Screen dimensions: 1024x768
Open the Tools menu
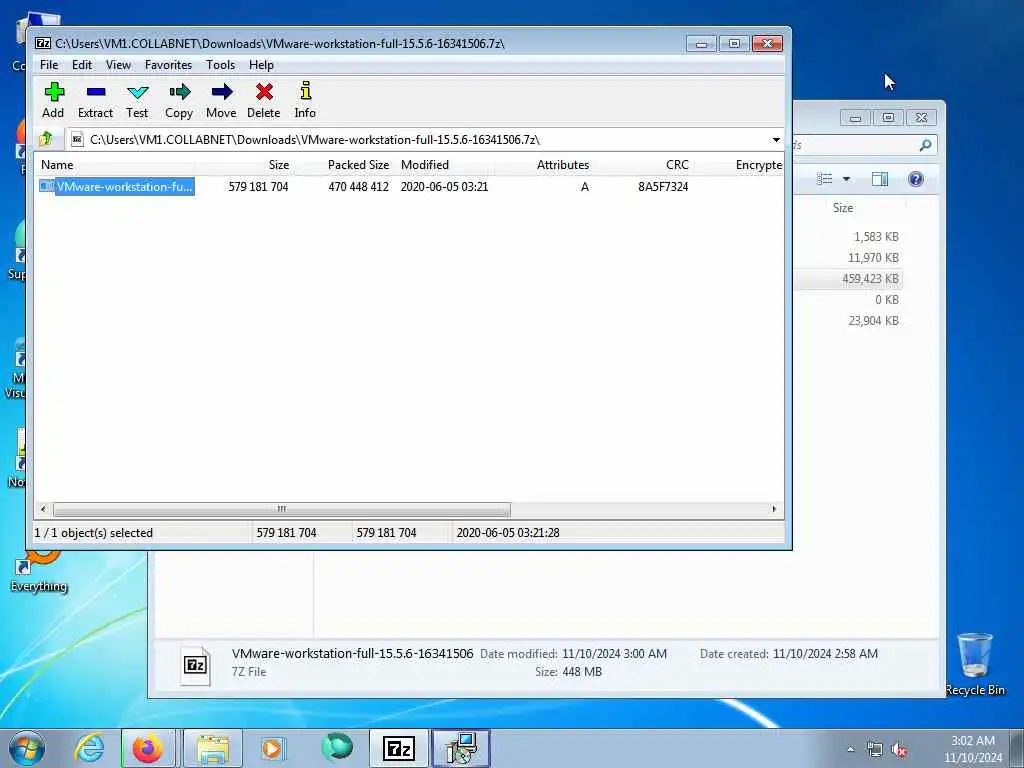pyautogui.click(x=220, y=65)
